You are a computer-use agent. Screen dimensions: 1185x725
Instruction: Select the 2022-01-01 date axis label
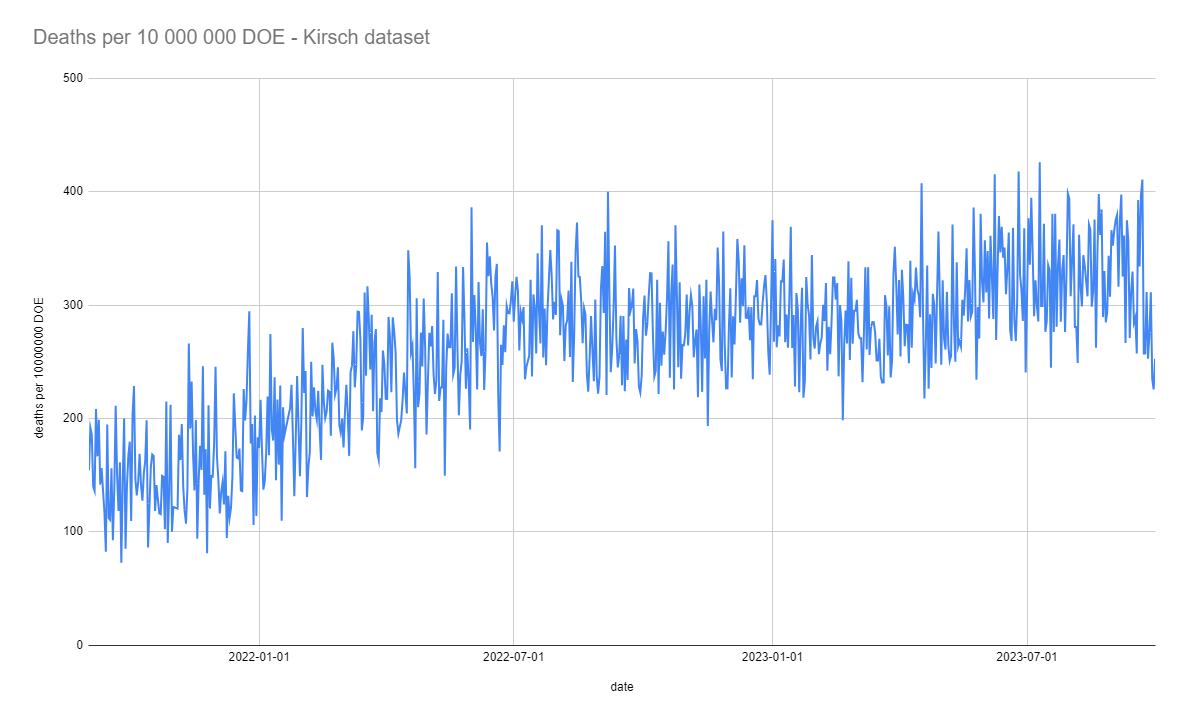pyautogui.click(x=259, y=657)
